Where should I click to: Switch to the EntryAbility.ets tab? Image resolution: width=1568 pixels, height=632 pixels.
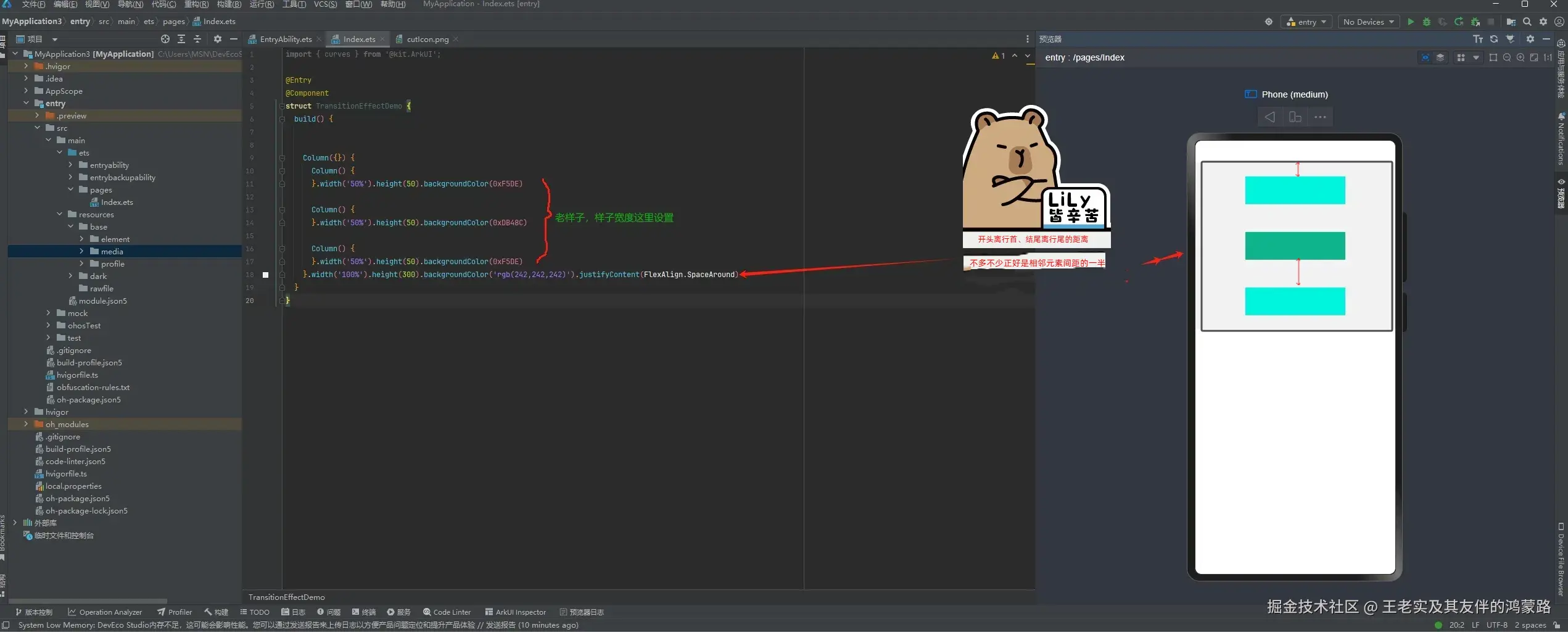(x=286, y=39)
